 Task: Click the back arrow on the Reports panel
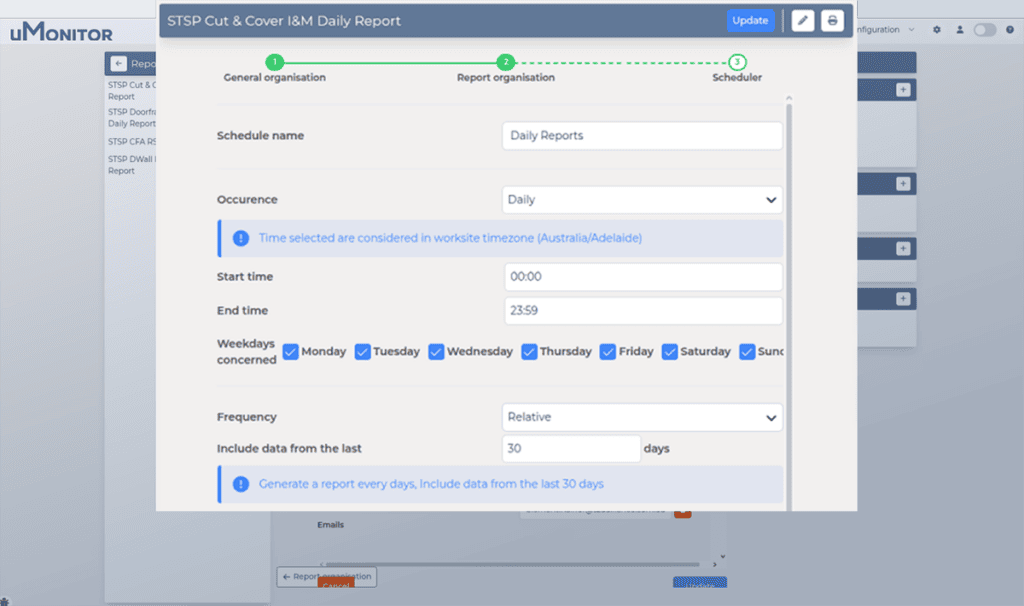coord(117,63)
